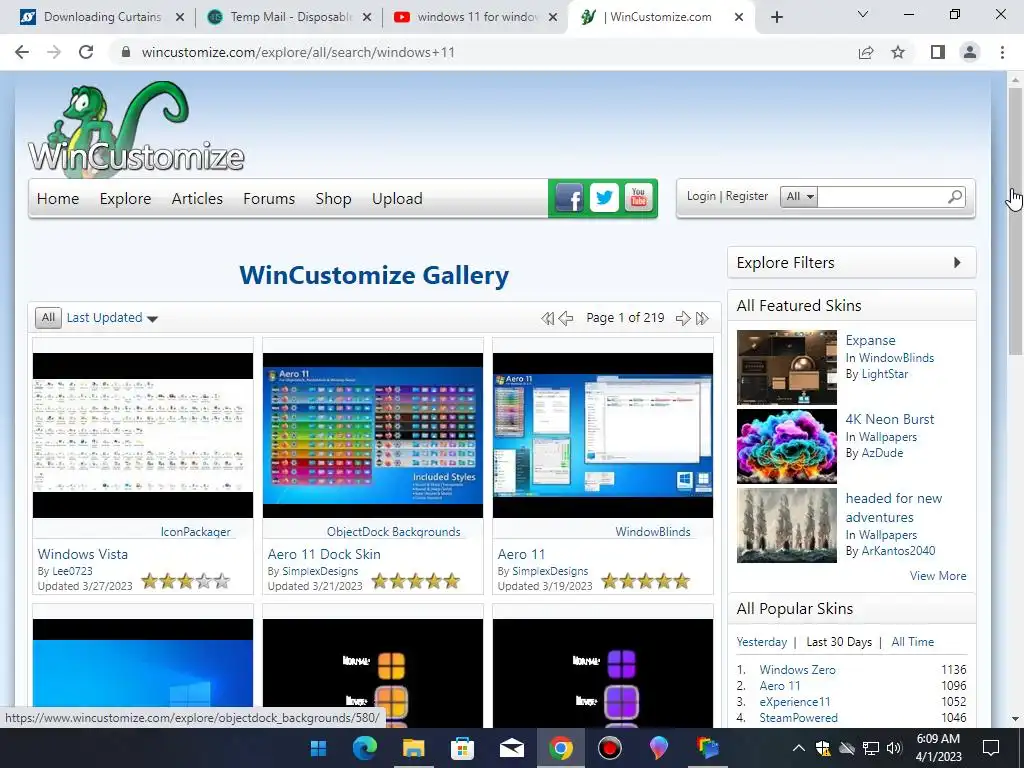Open Forums menu item

coord(269,199)
